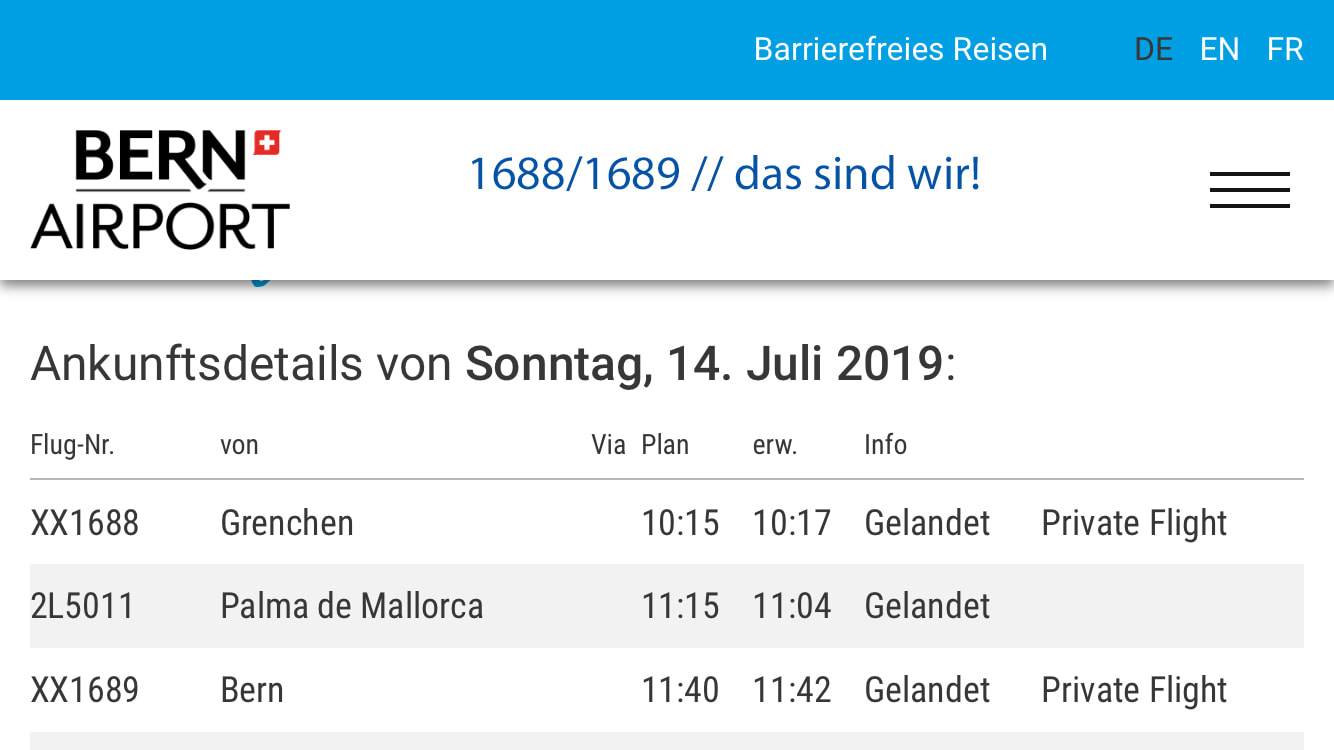Click the Private Flight label for XX1688

pyautogui.click(x=1134, y=523)
